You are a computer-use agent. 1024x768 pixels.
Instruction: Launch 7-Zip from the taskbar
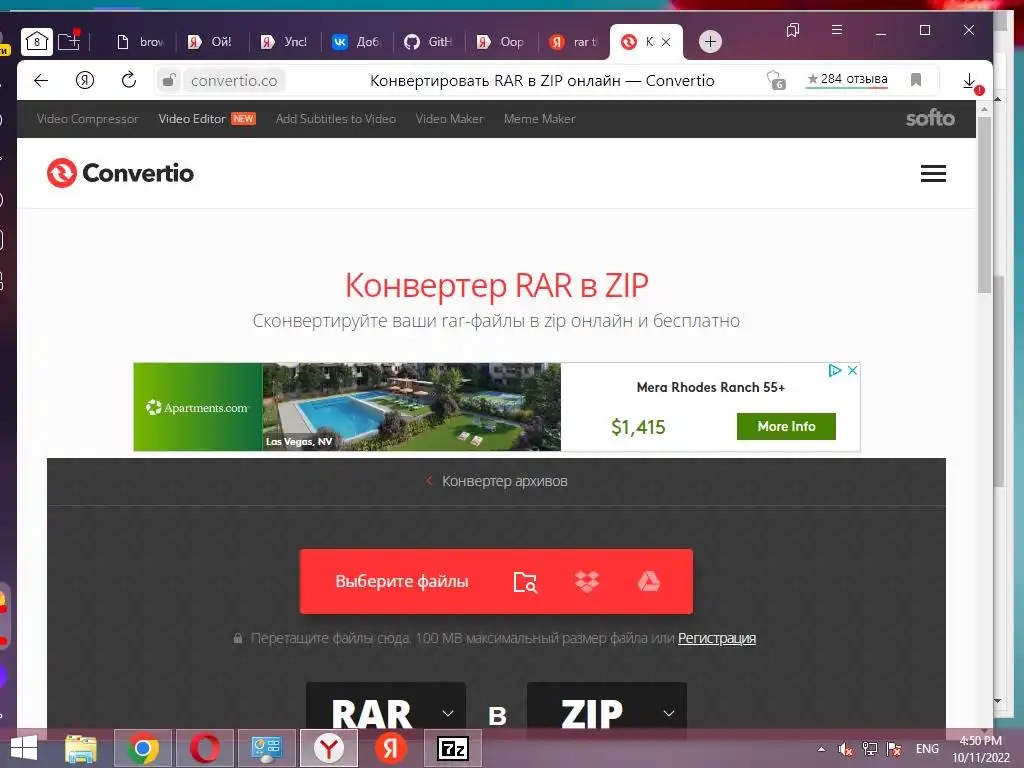click(x=453, y=748)
